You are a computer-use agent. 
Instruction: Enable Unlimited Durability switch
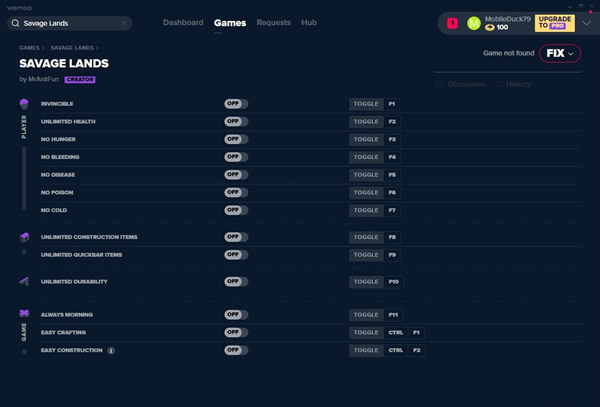(236, 282)
